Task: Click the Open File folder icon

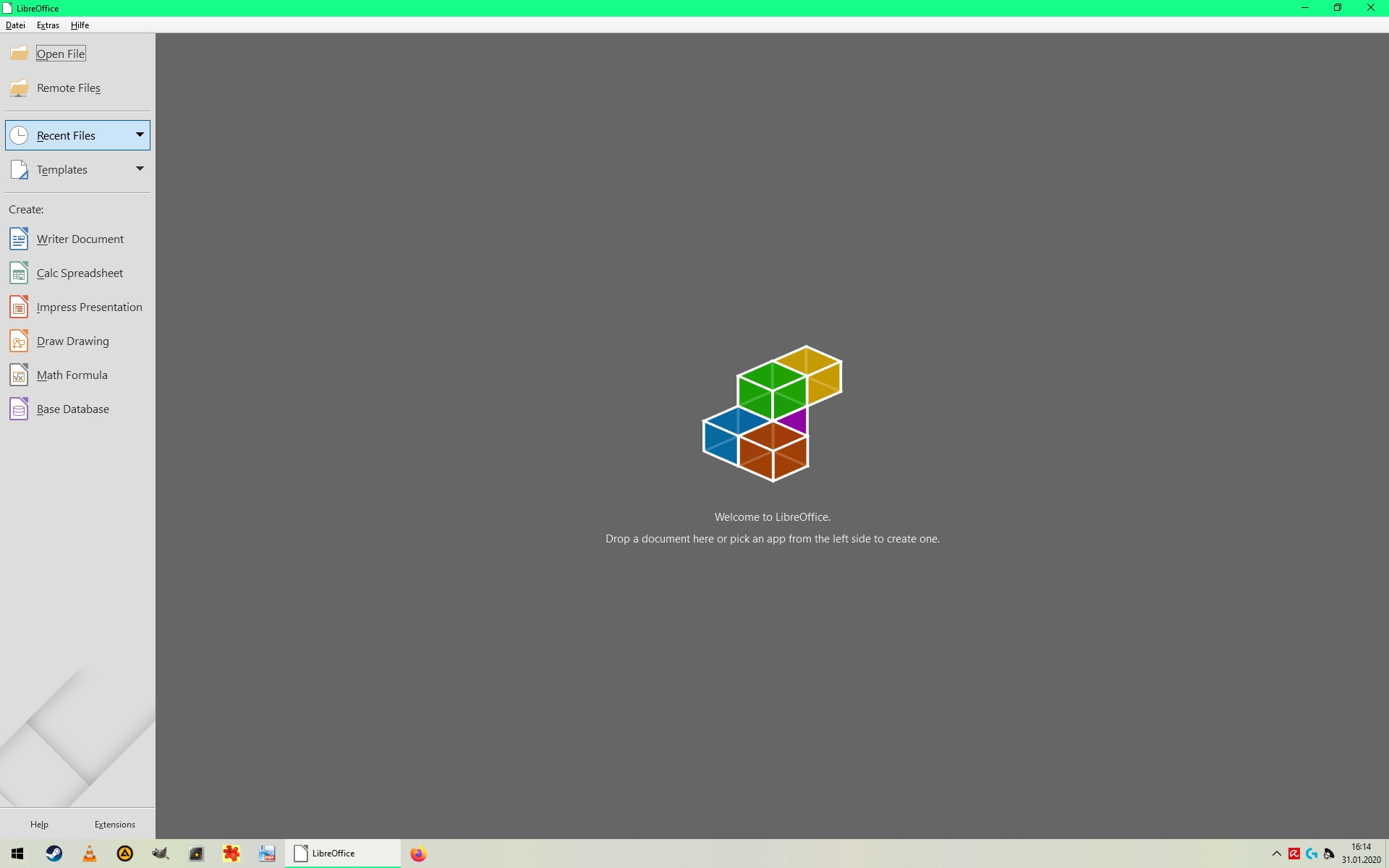Action: (x=19, y=54)
